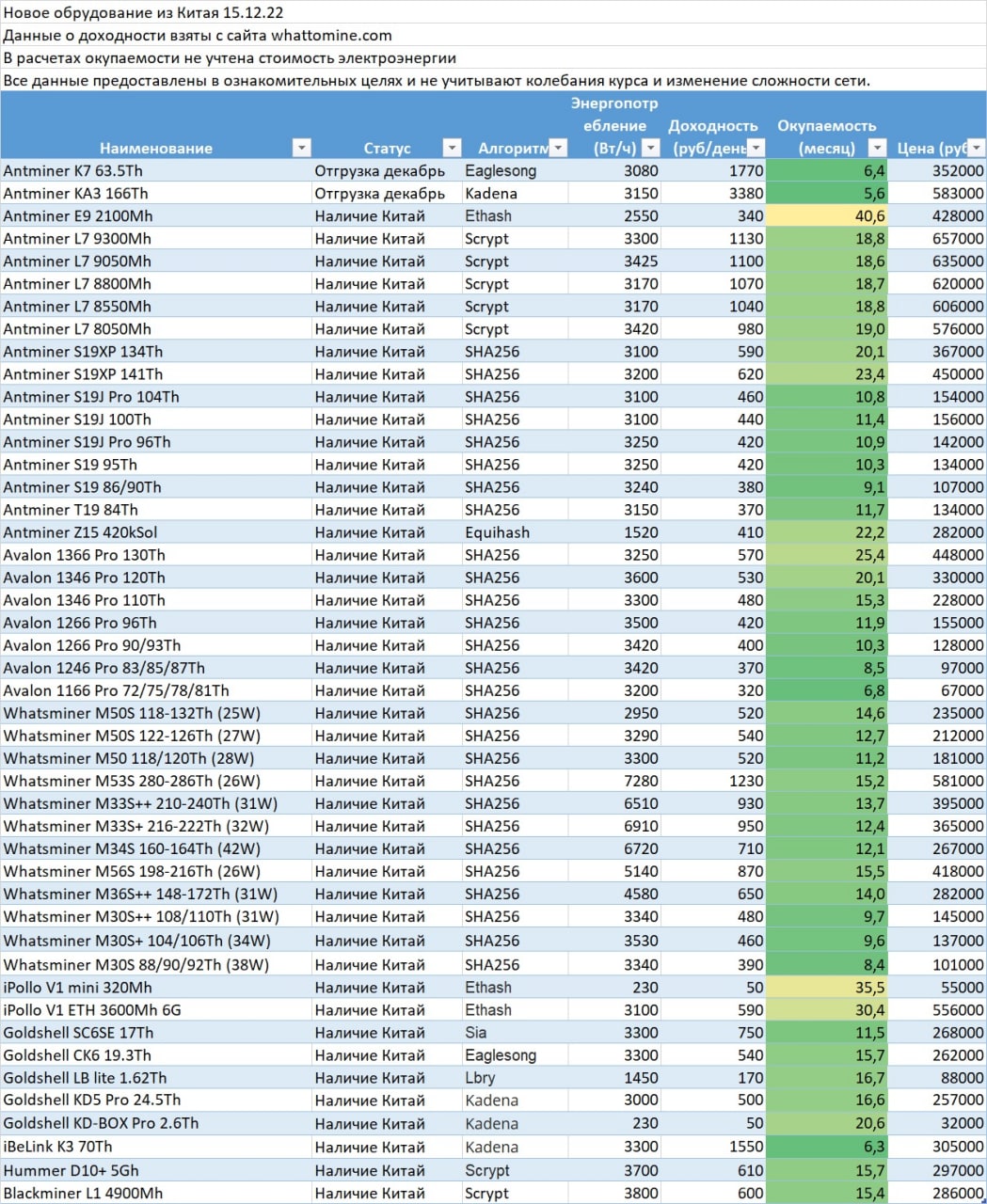
Task: Select price cell 556000
Action: pos(937,1009)
